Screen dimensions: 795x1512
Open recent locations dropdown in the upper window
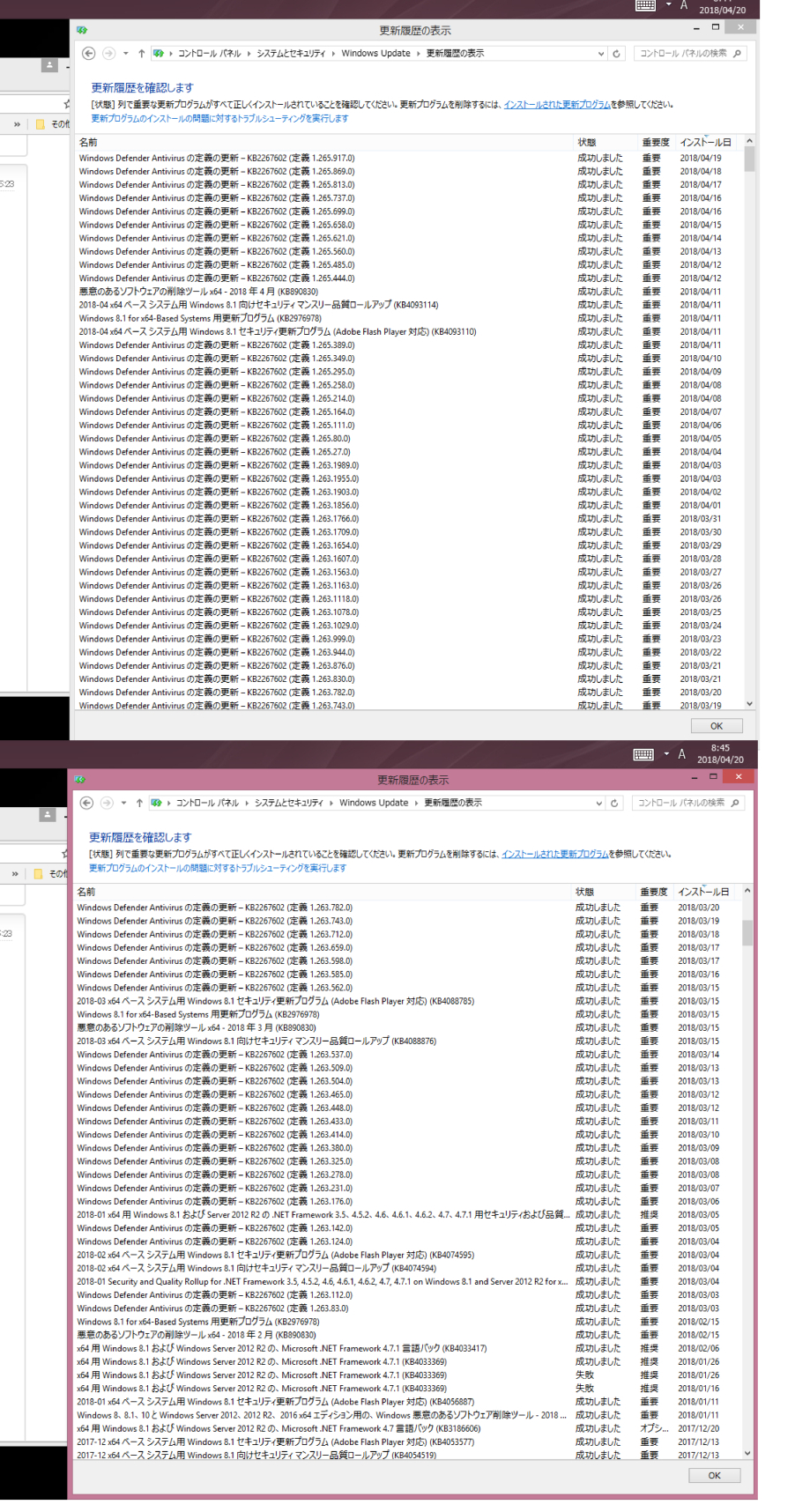point(126,54)
